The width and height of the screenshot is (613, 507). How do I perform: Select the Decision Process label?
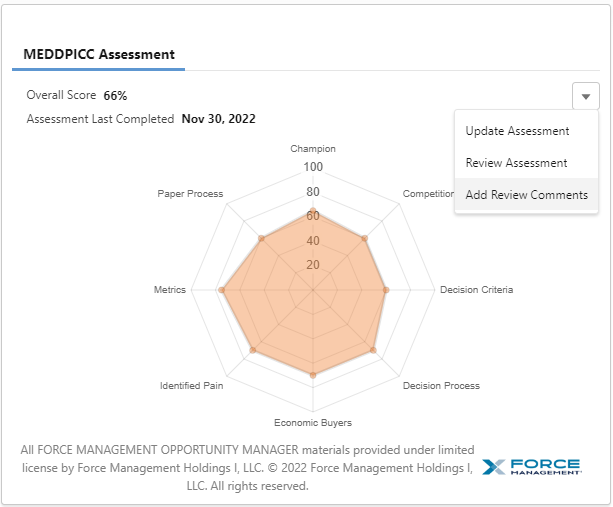coord(441,386)
